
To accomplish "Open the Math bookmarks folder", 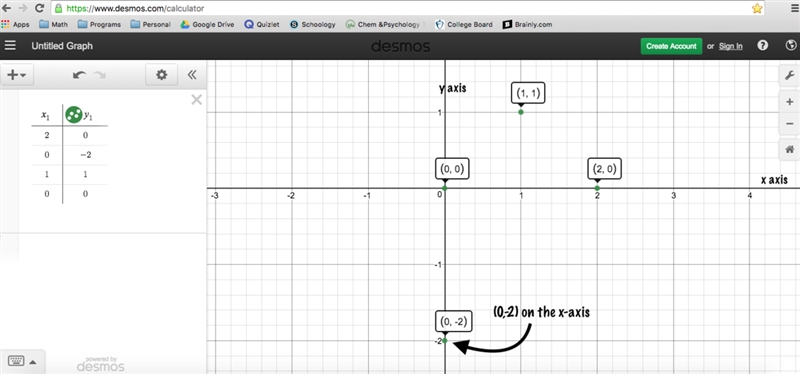I will [53, 24].
